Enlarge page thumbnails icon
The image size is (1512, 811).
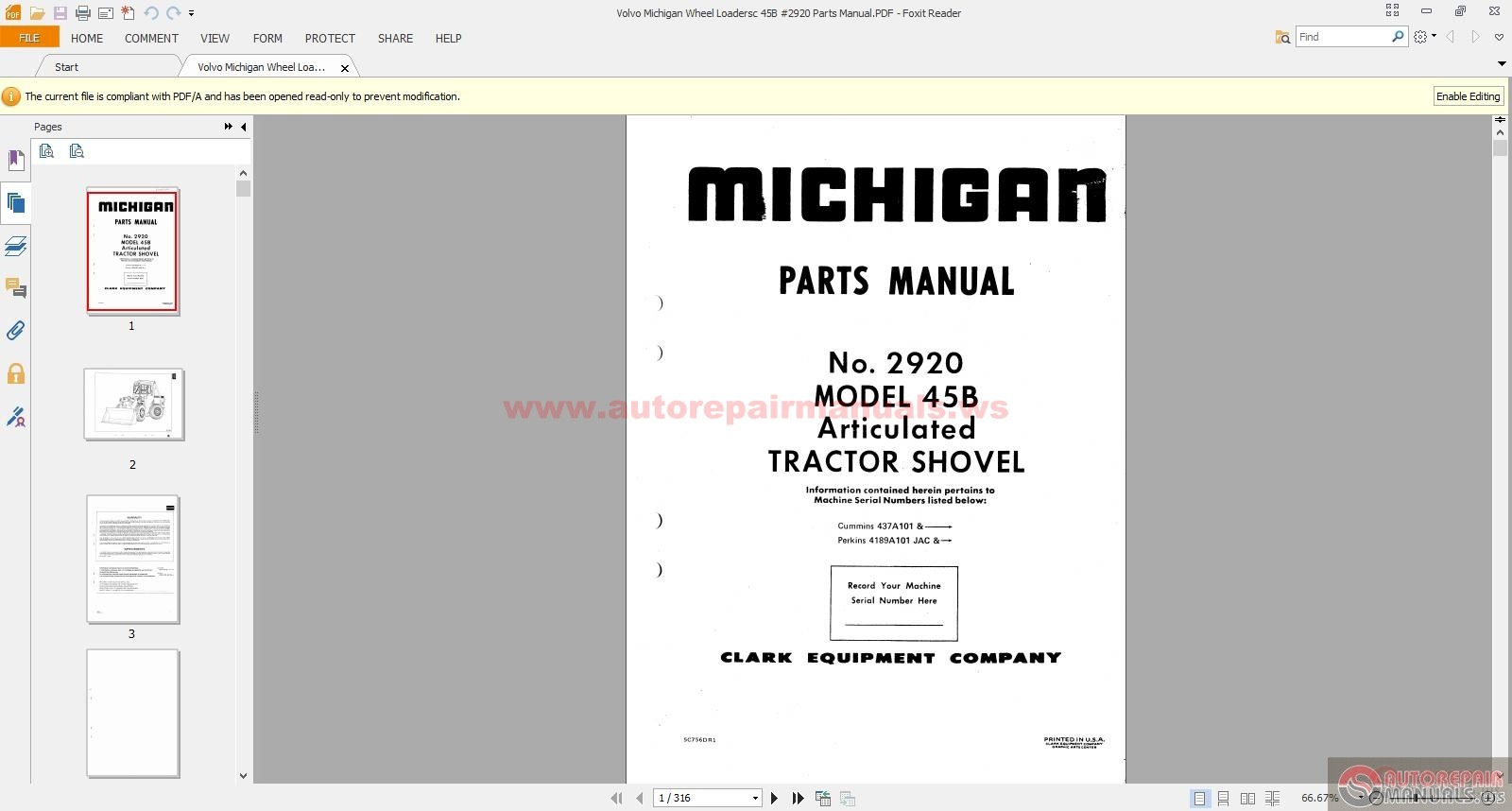pos(46,151)
